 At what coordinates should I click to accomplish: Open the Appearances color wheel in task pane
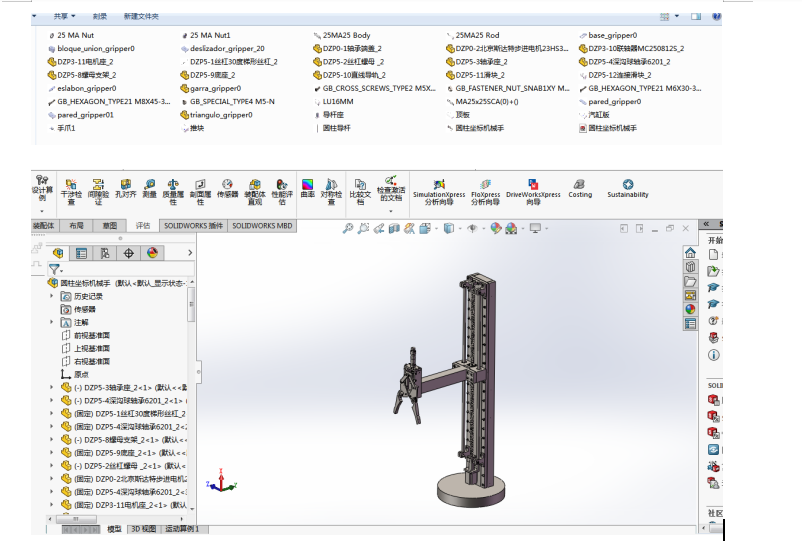click(689, 309)
